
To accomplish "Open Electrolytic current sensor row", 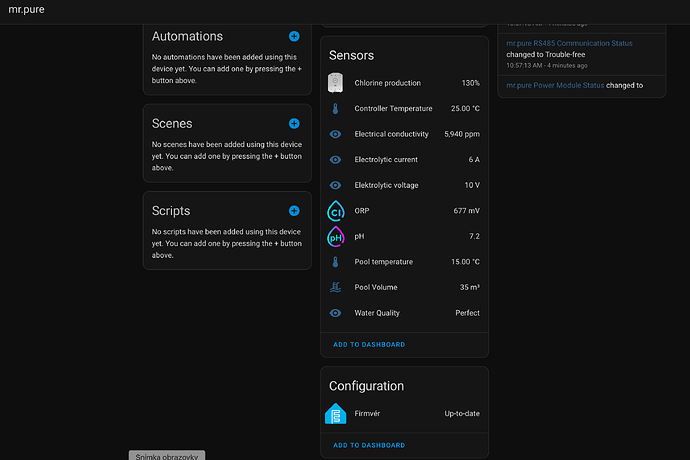I will tap(406, 160).
